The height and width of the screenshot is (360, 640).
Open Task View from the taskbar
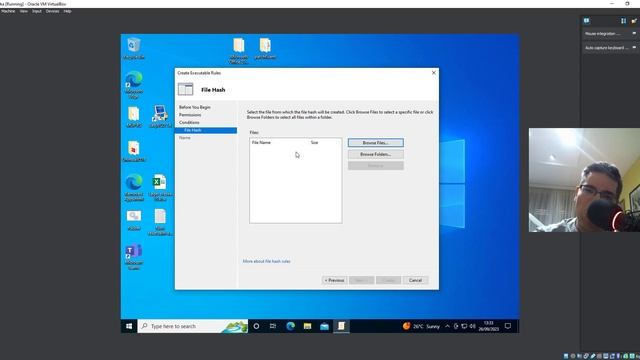coord(273,326)
